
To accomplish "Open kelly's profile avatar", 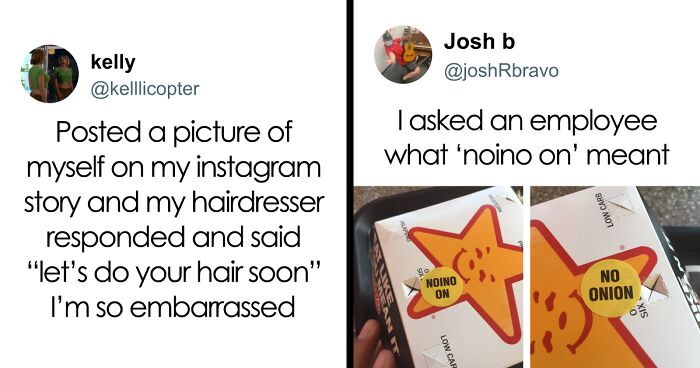I will click(x=50, y=74).
